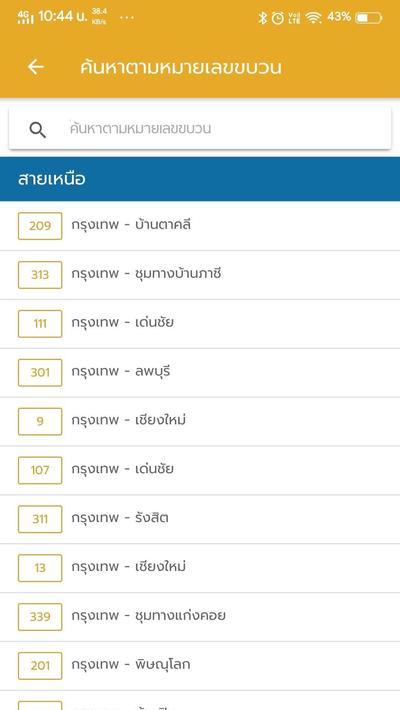
Task: Tap the magnifier search icon
Action: click(x=38, y=130)
